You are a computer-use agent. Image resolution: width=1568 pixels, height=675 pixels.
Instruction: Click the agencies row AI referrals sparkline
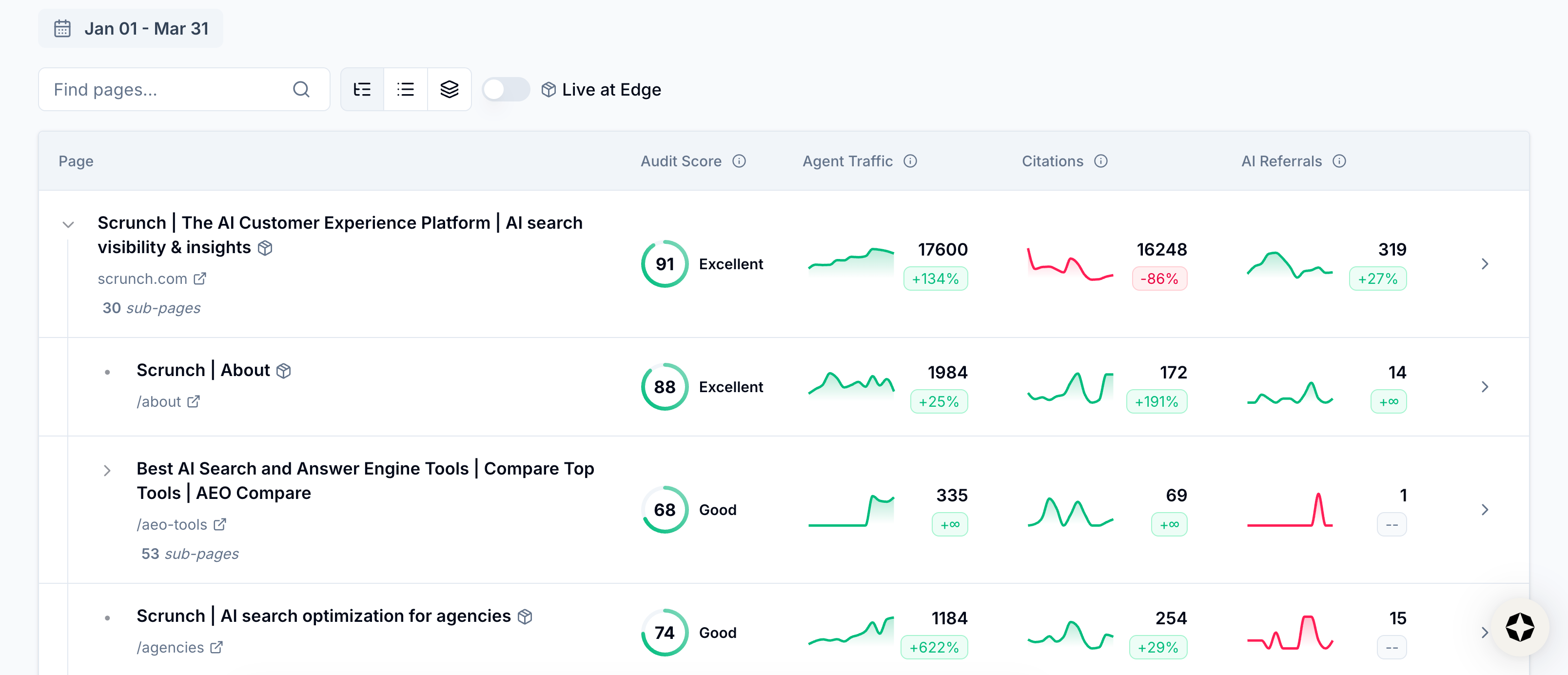tap(1290, 633)
